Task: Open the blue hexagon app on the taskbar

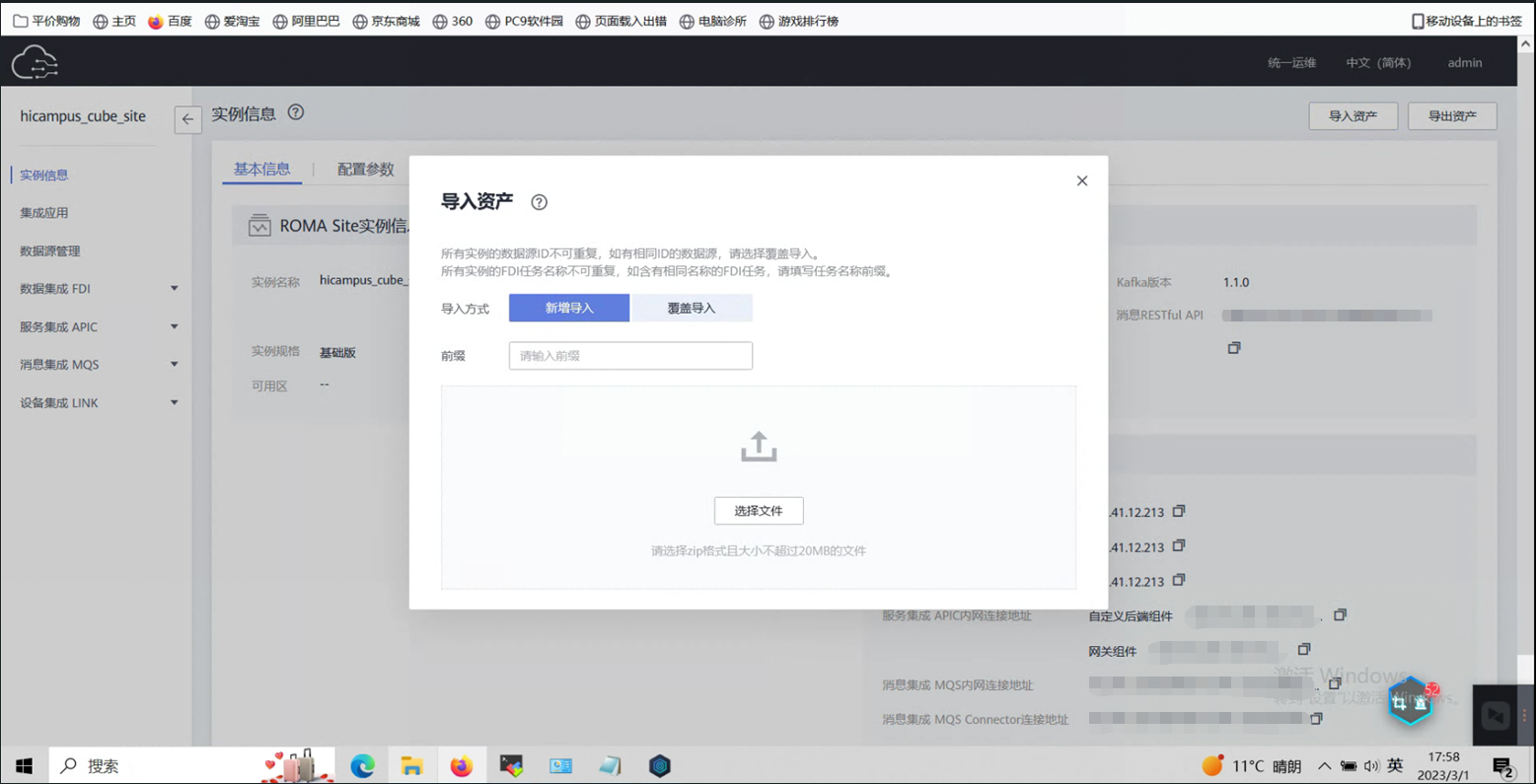Action: click(660, 766)
